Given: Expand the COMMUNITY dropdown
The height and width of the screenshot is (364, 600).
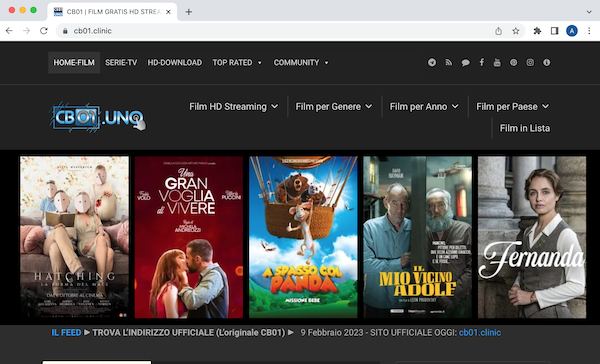Looking at the screenshot, I should (x=301, y=63).
